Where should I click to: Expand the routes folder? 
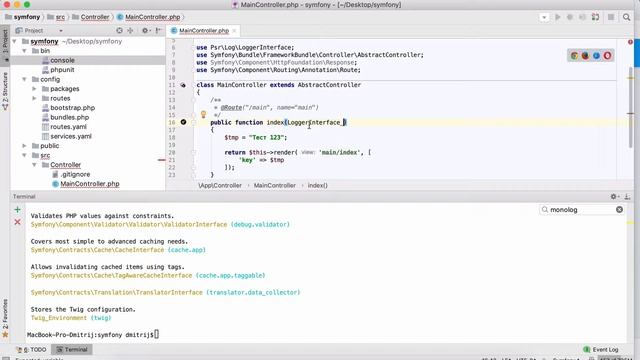[34, 98]
